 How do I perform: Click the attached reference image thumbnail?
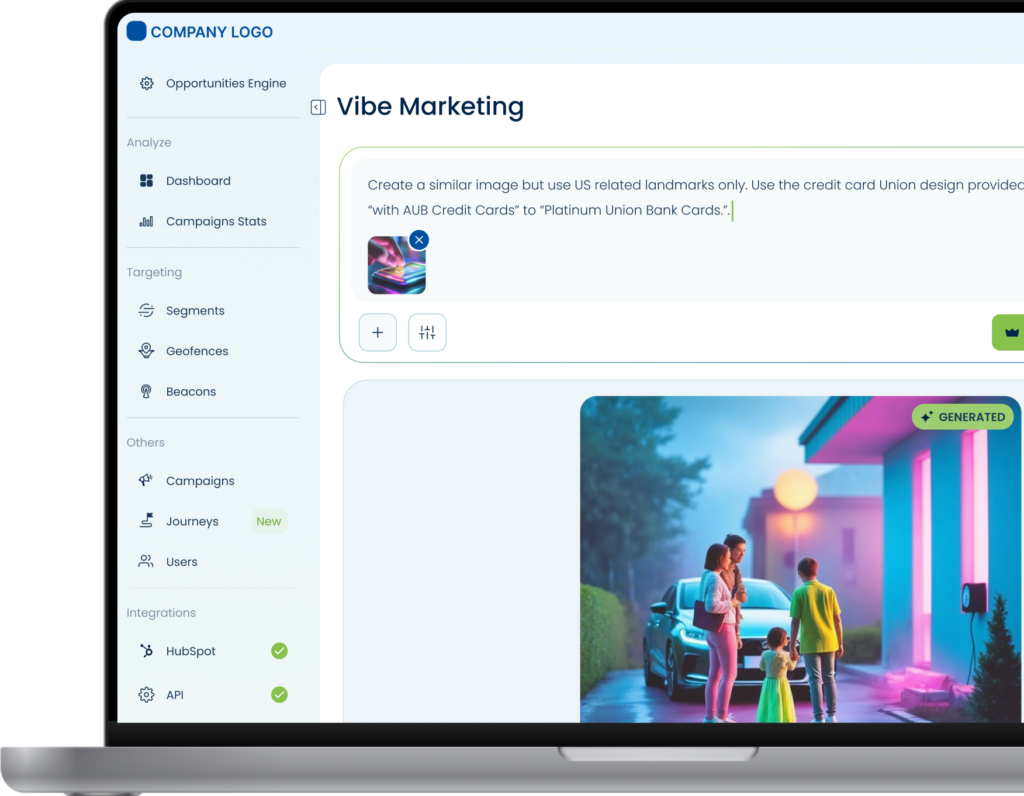(395, 268)
